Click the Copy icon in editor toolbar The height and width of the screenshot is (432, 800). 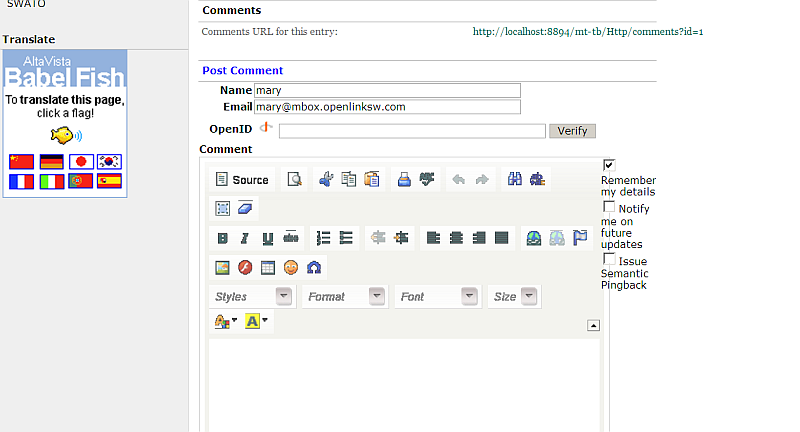349,180
